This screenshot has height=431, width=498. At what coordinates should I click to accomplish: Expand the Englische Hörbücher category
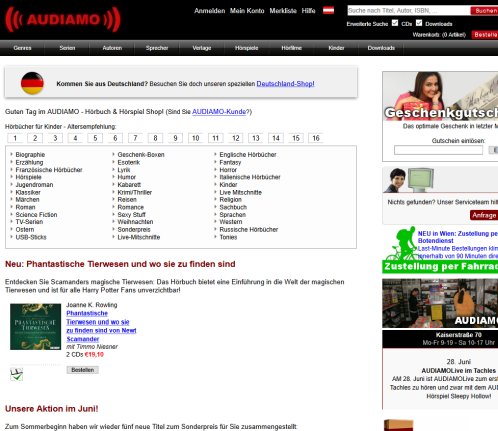click(x=248, y=155)
